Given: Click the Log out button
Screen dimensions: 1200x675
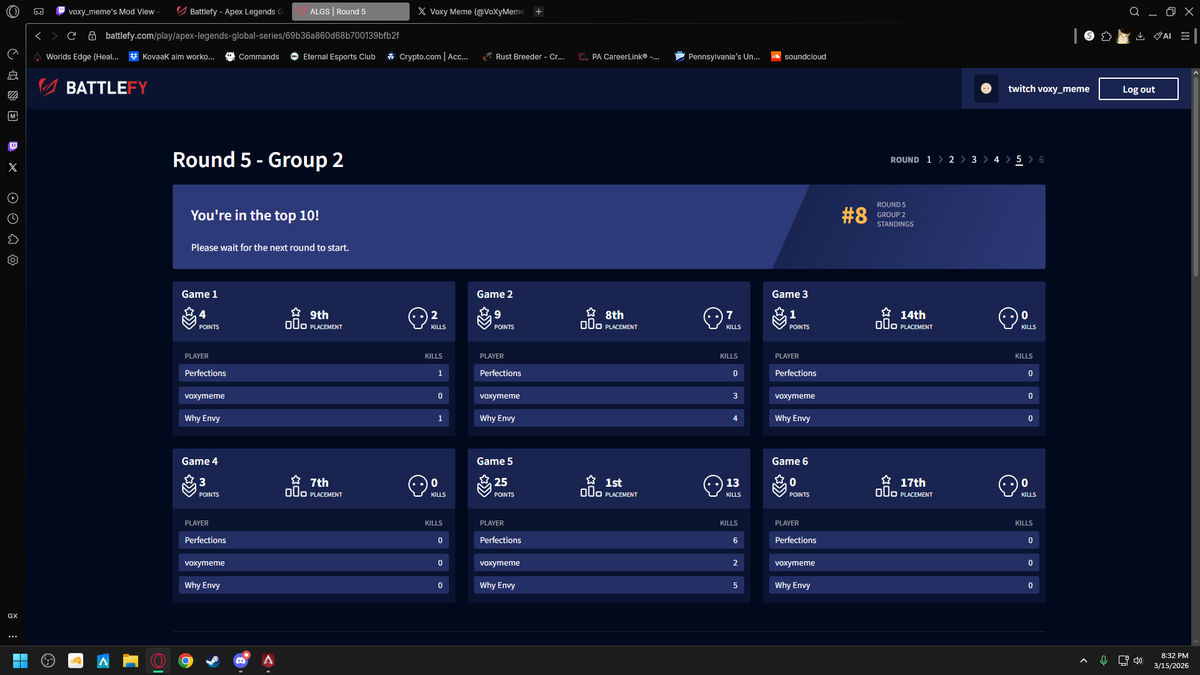Looking at the screenshot, I should (1138, 89).
